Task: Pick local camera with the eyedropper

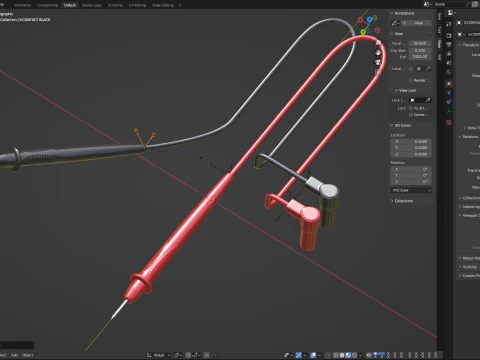Action: click(428, 69)
